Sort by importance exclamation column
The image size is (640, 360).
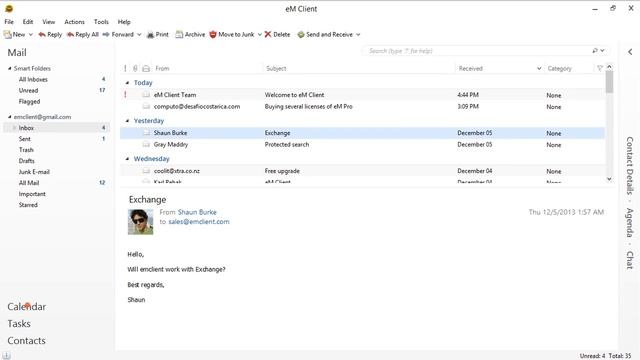click(x=125, y=68)
